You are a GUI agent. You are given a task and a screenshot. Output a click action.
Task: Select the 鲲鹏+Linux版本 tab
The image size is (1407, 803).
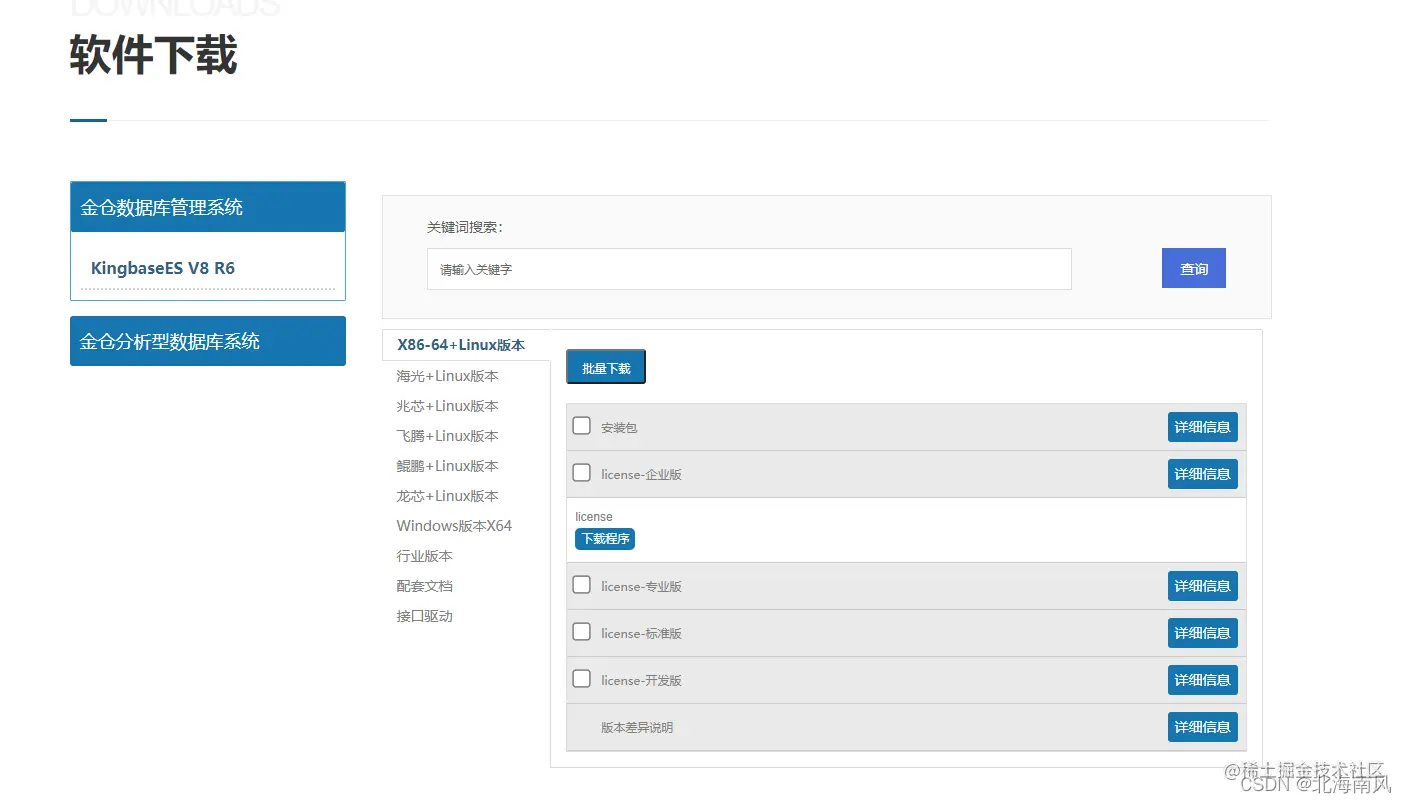tap(447, 466)
